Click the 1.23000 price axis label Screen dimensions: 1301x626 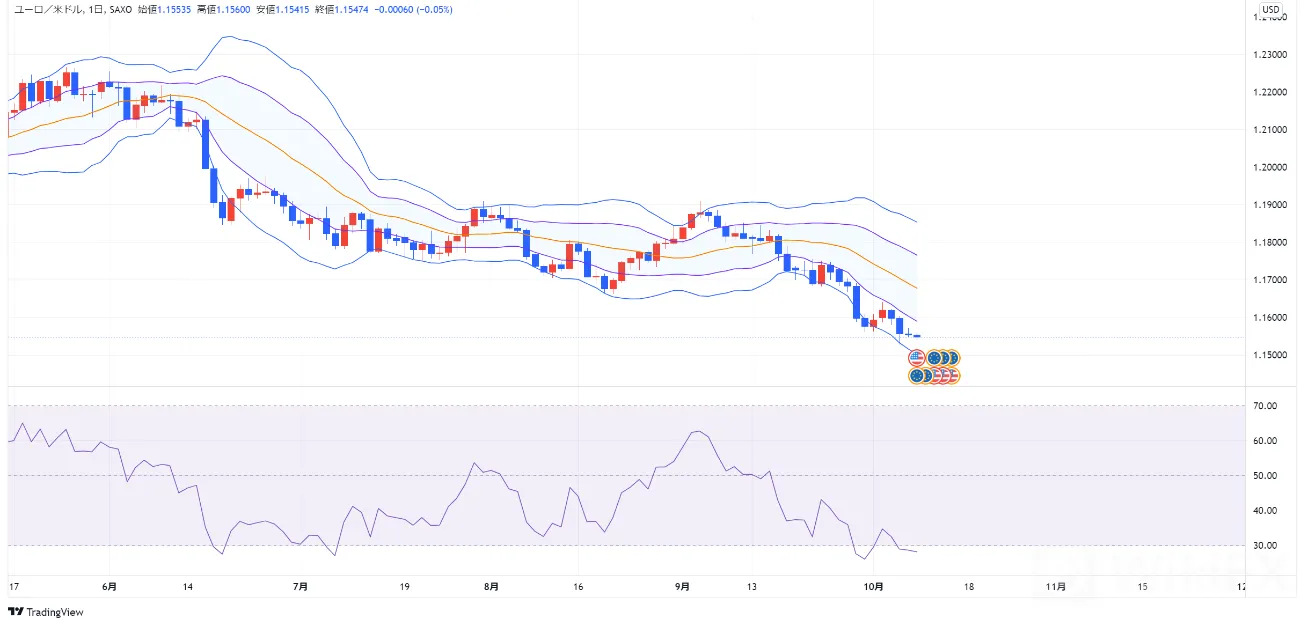1271,55
